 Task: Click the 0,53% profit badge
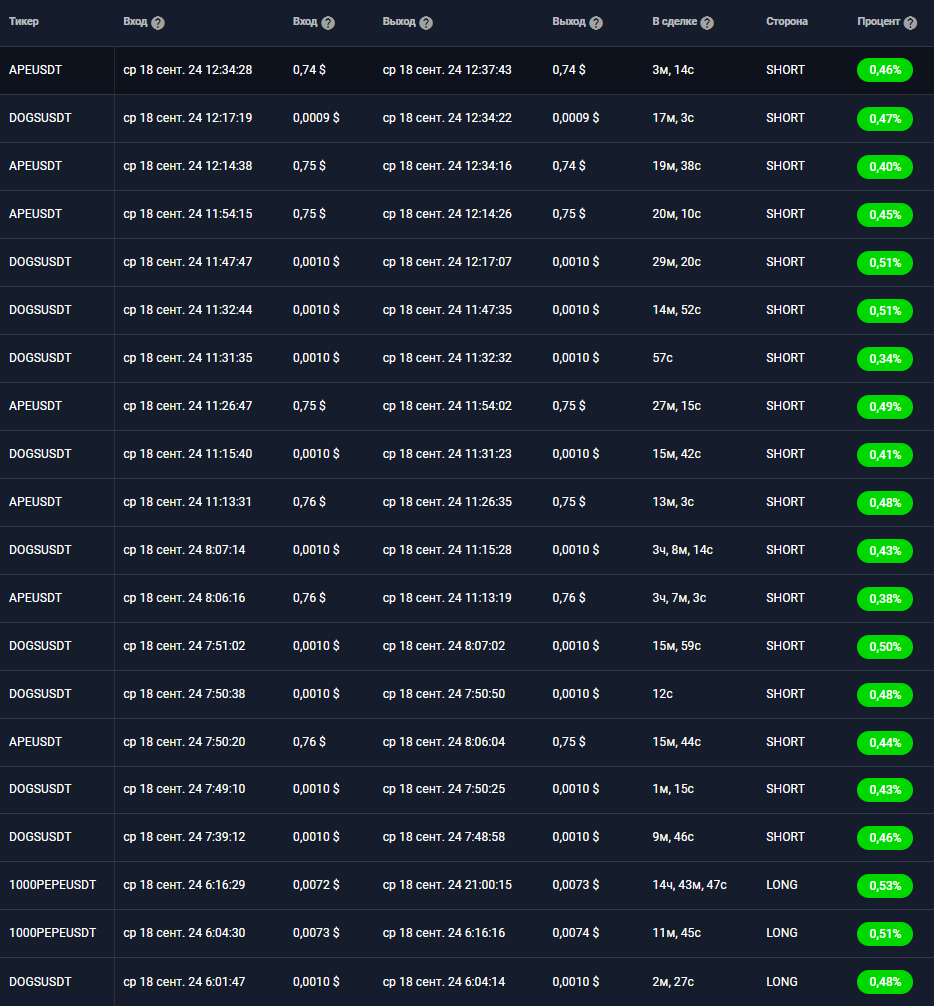click(885, 886)
